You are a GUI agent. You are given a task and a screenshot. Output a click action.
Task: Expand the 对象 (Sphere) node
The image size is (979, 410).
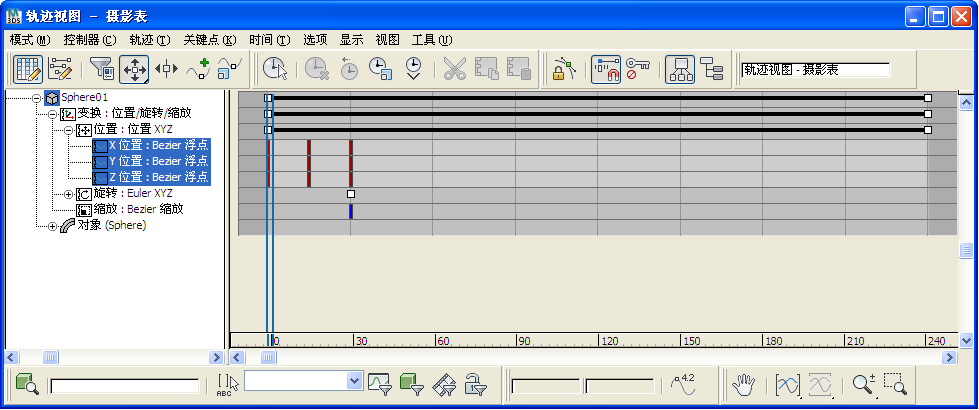point(52,226)
